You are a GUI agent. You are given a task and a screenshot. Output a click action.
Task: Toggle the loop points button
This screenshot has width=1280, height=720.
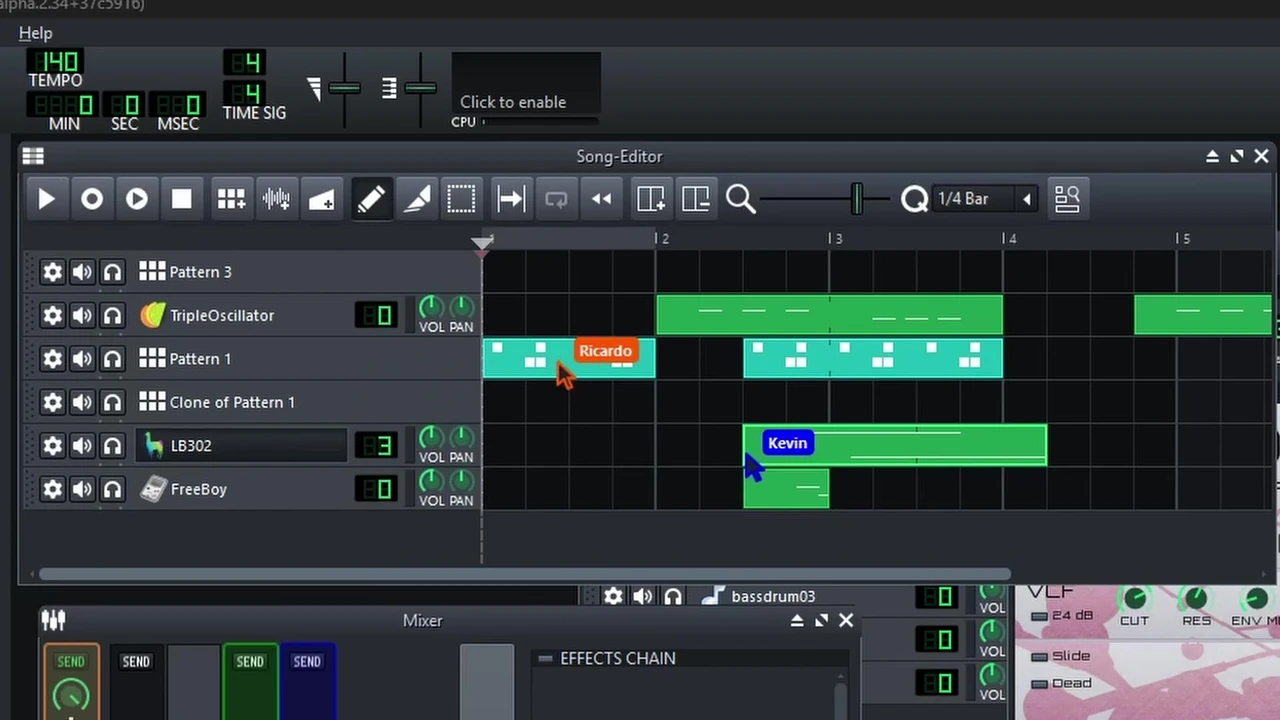[556, 199]
